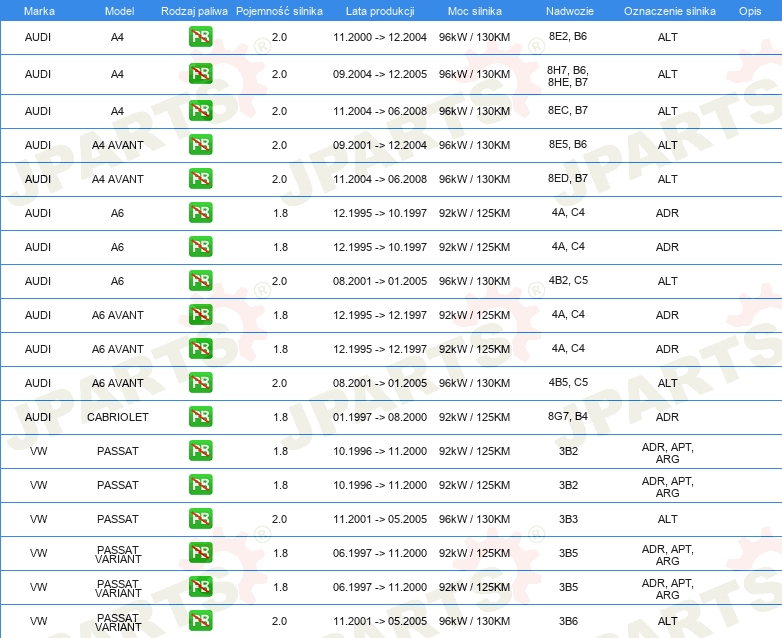Click PASSAT VARIANT model in 3B6 row
This screenshot has height=638, width=782.
118,622
